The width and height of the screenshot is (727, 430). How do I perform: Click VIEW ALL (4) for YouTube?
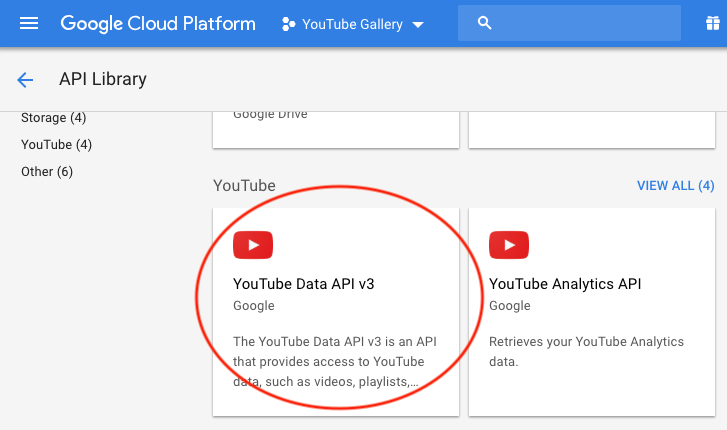click(x=675, y=186)
